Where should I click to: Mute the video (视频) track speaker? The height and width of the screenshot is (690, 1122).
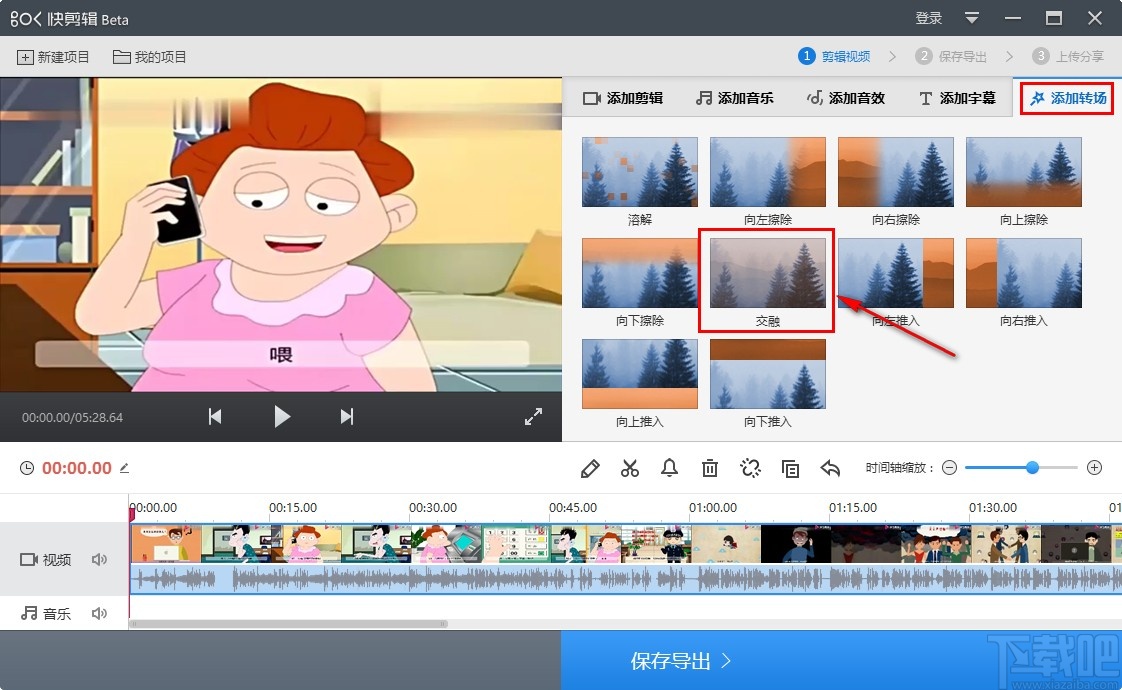tap(99, 560)
